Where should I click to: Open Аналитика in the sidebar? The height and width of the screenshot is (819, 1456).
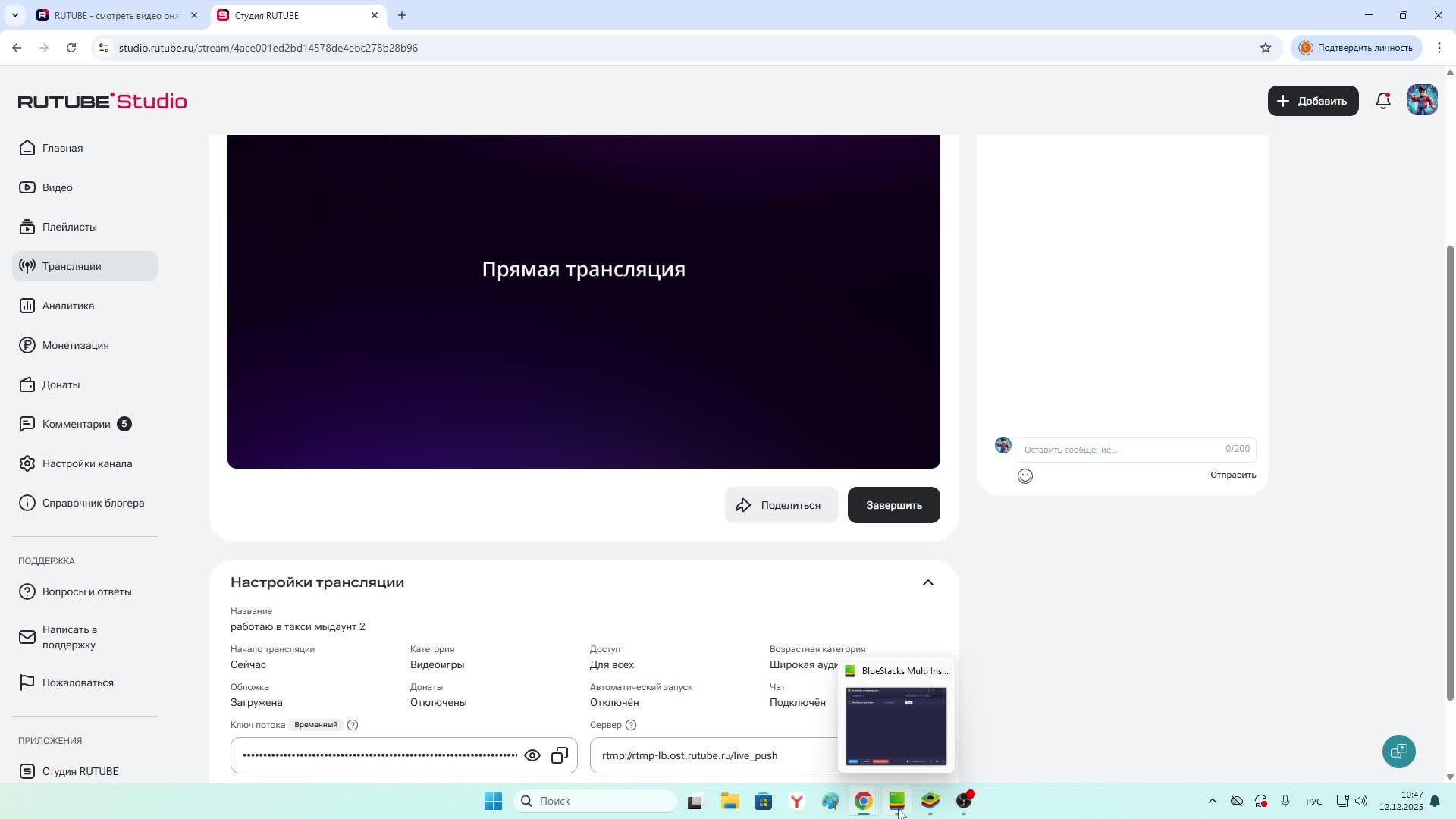click(x=68, y=306)
